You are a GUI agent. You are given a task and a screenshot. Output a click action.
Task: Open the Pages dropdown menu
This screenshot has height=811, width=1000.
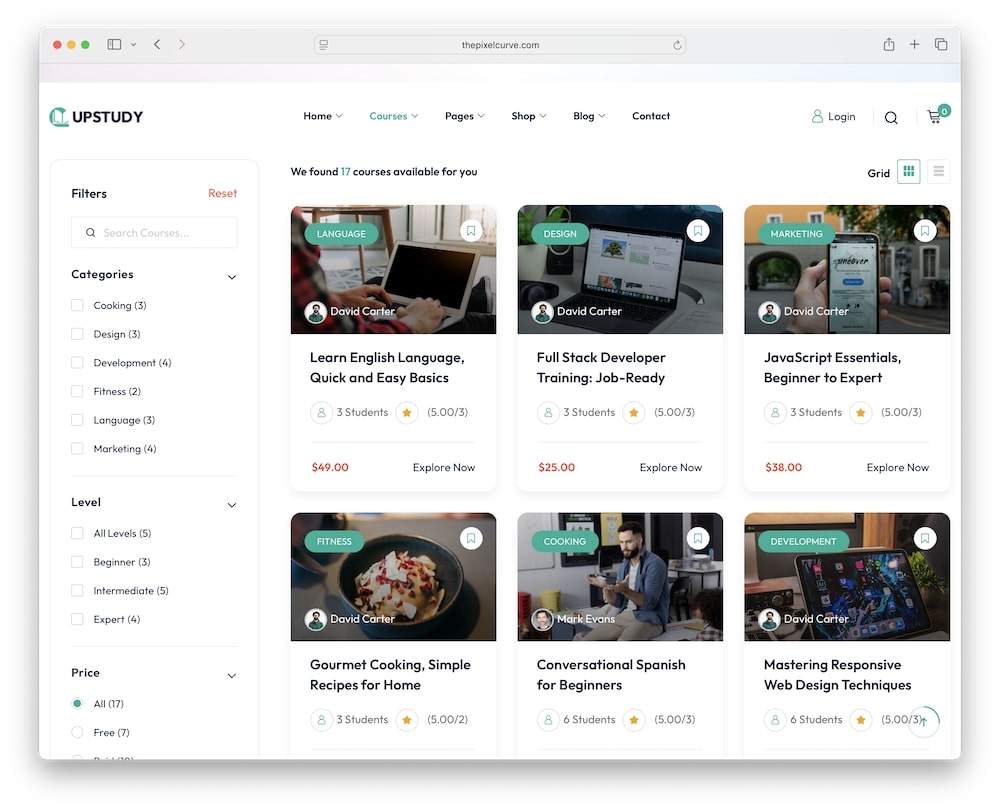464,116
